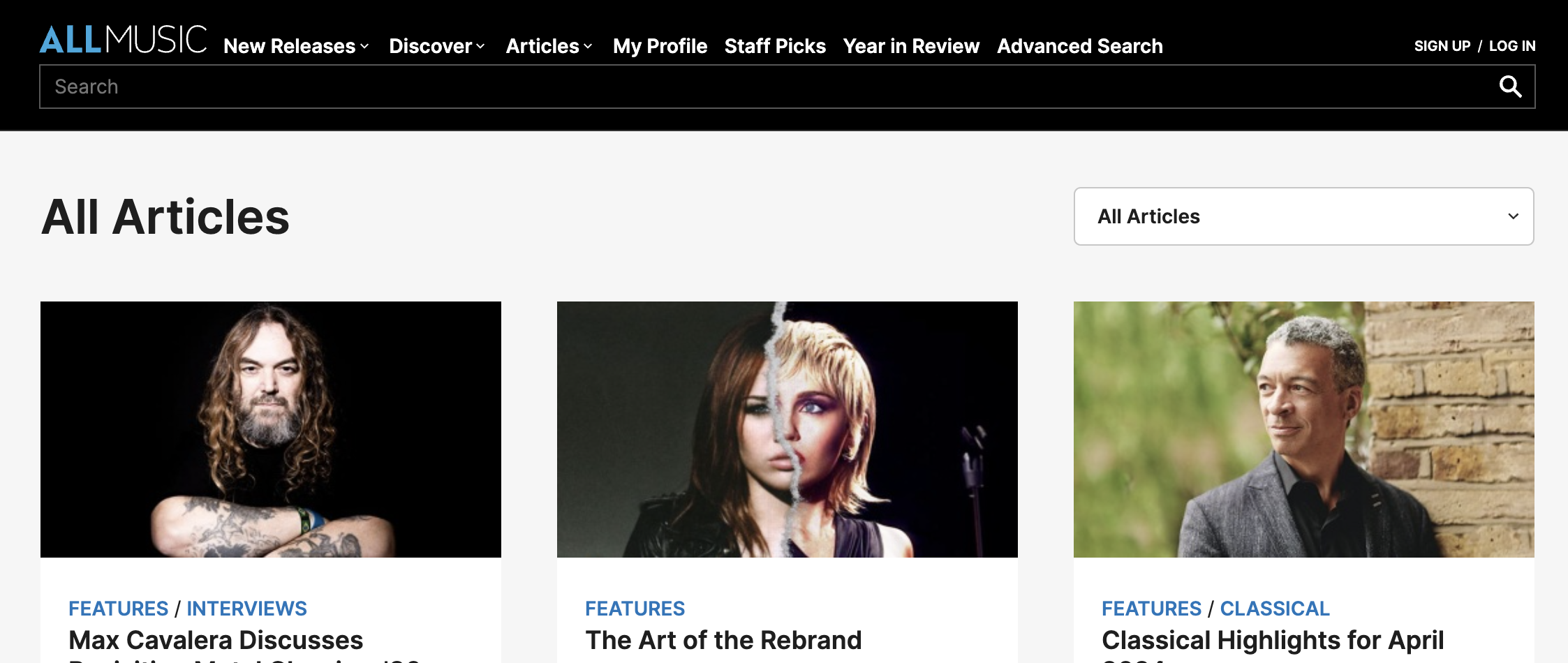Open Advanced Search
Image resolution: width=1568 pixels, height=663 pixels.
click(x=1080, y=46)
